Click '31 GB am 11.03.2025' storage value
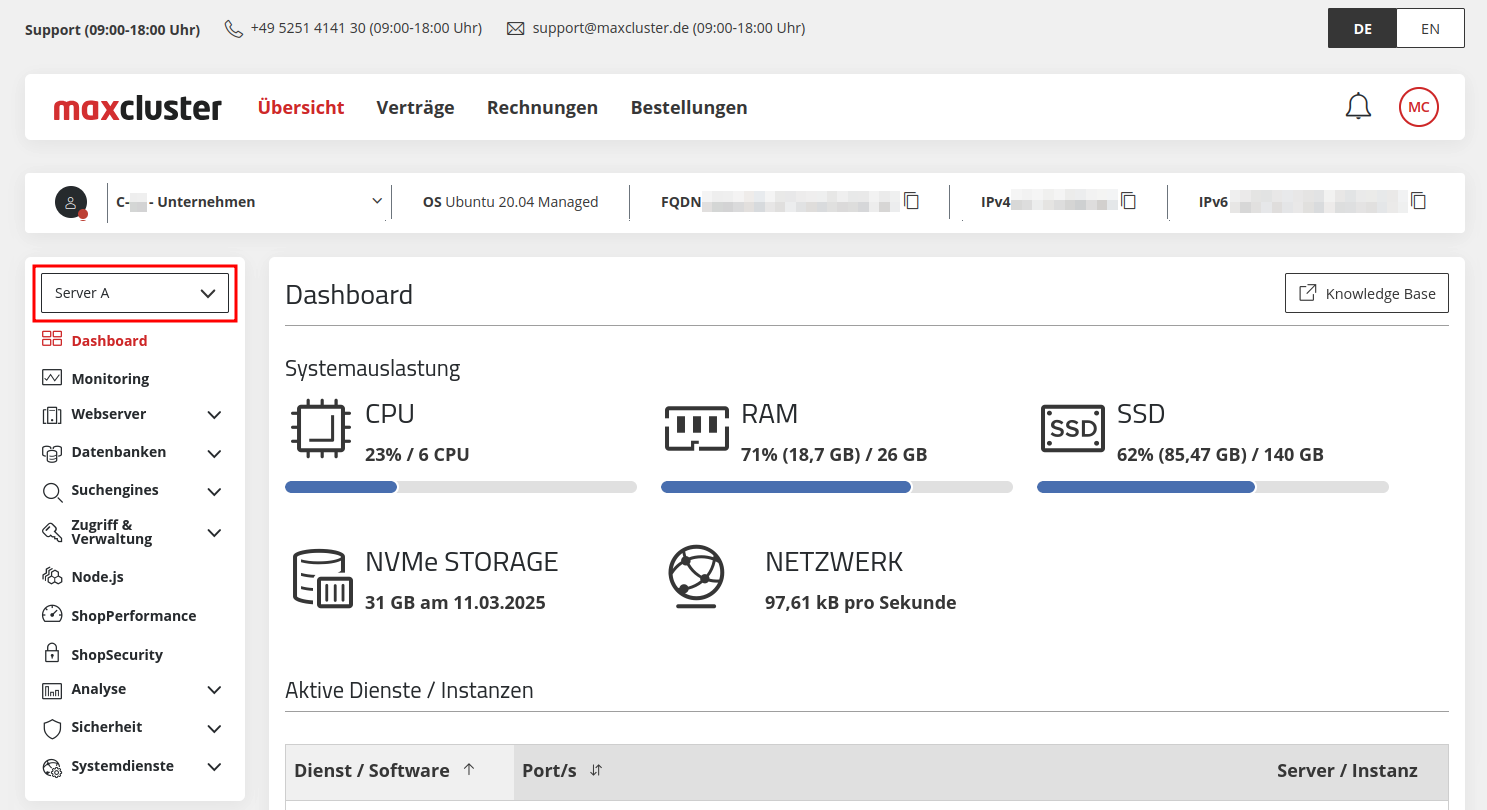The width and height of the screenshot is (1487, 810). [x=455, y=603]
